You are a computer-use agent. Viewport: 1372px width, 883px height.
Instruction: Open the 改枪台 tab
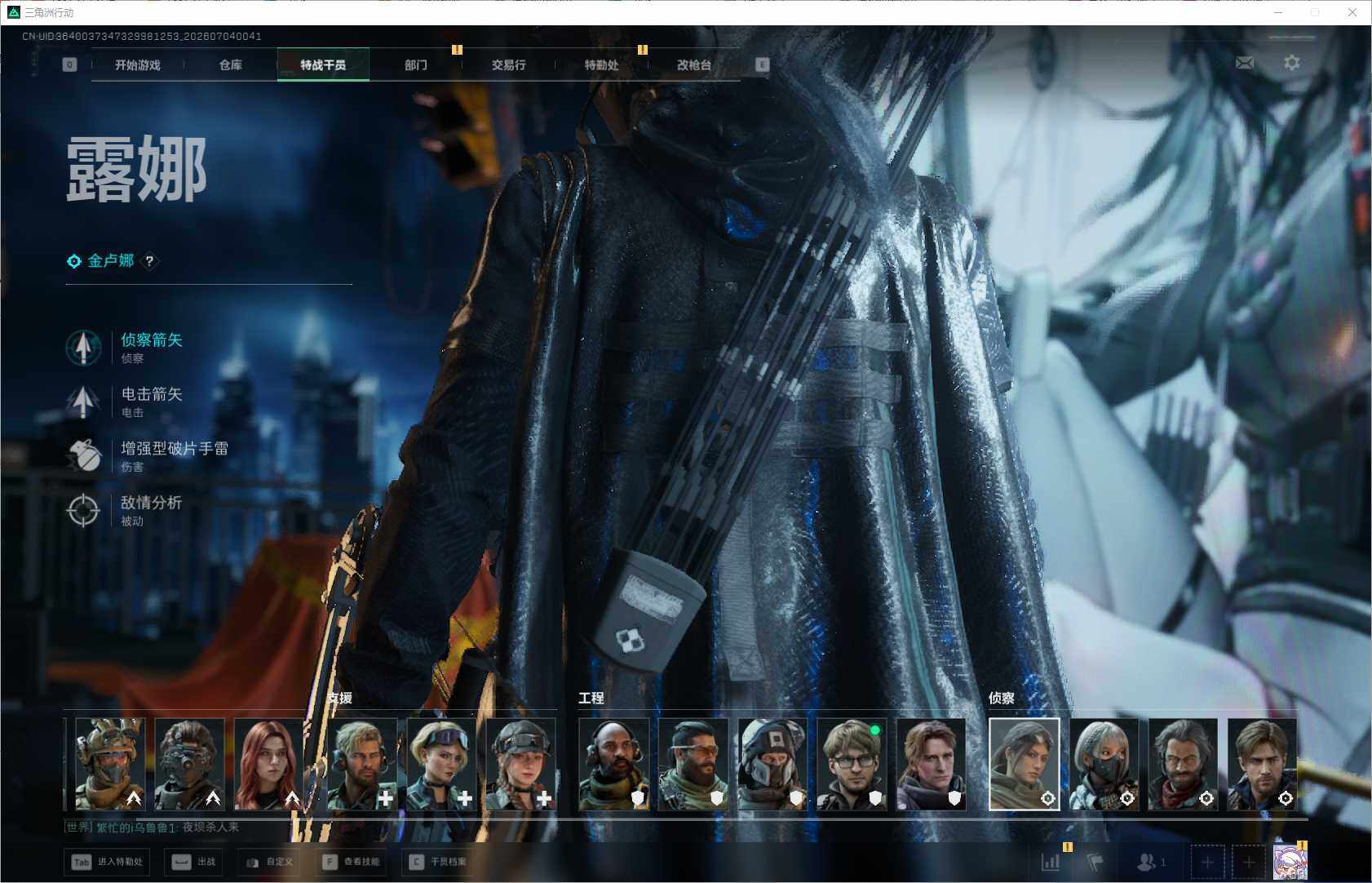pyautogui.click(x=694, y=64)
